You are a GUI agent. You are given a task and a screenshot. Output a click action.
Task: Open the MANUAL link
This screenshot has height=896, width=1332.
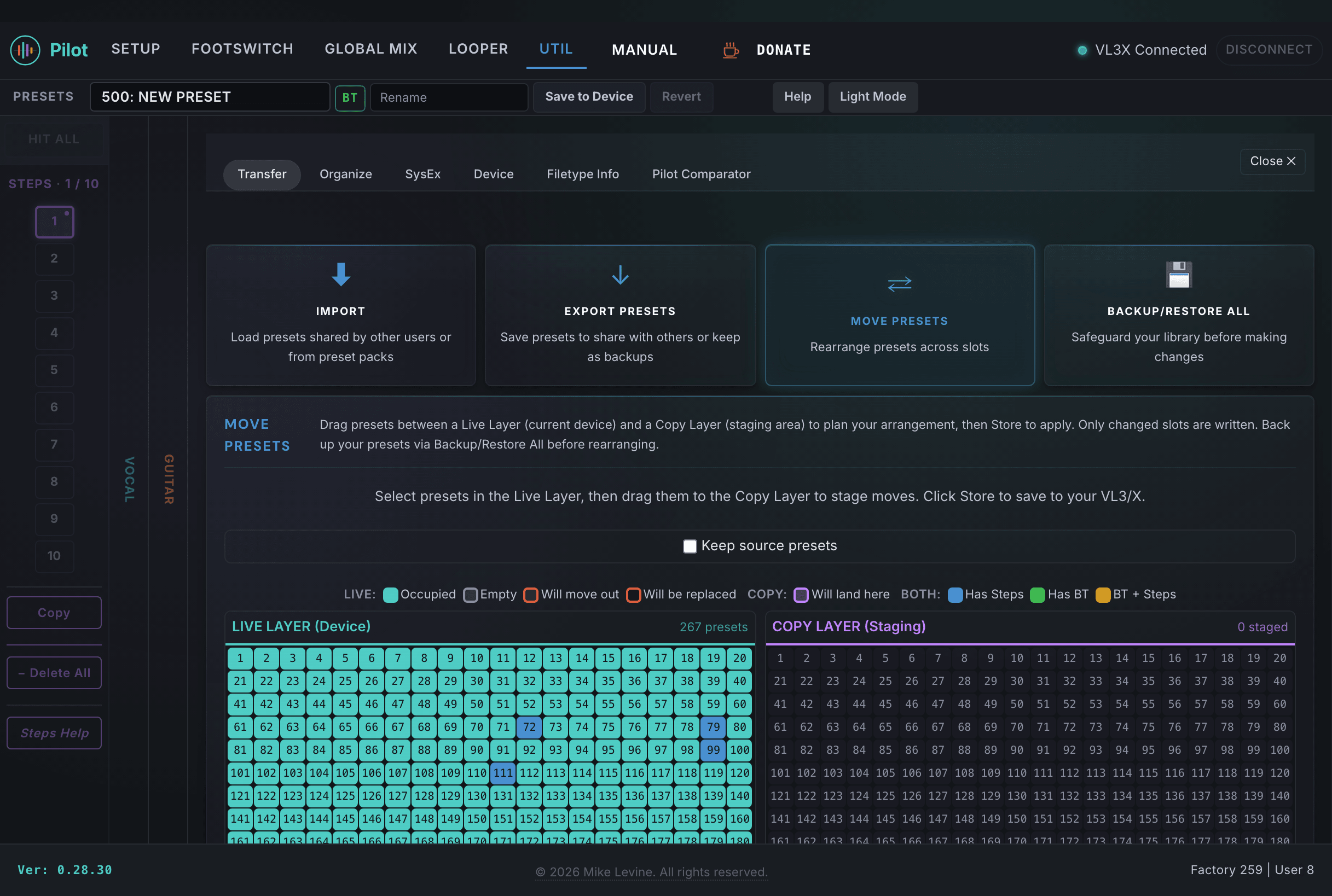click(644, 50)
